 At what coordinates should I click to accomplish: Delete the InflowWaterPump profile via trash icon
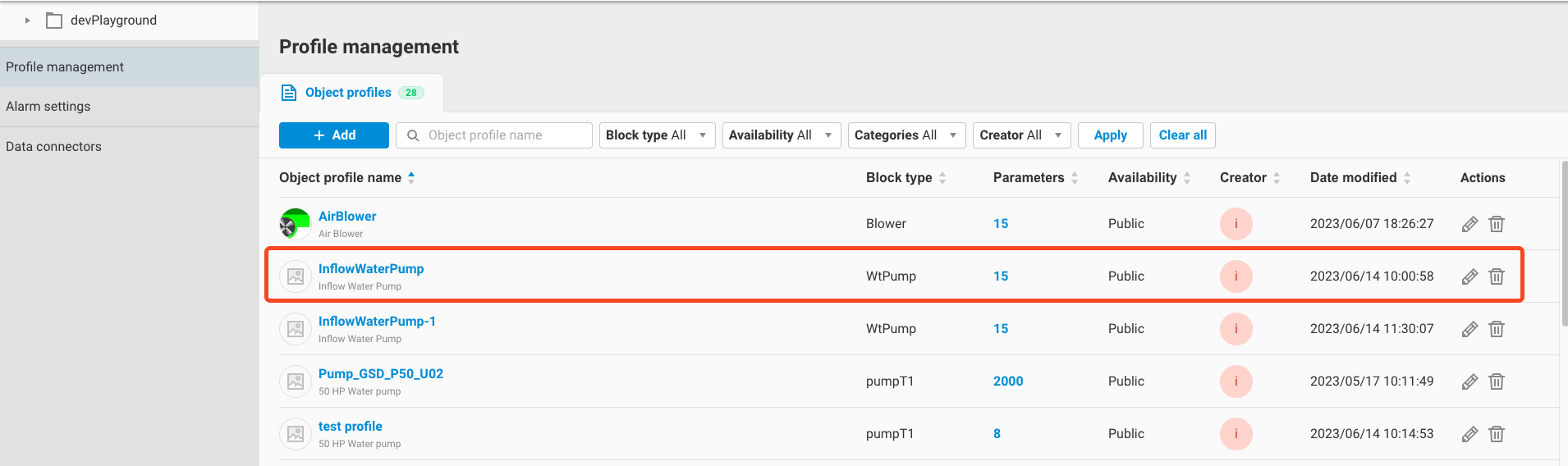tap(1497, 276)
